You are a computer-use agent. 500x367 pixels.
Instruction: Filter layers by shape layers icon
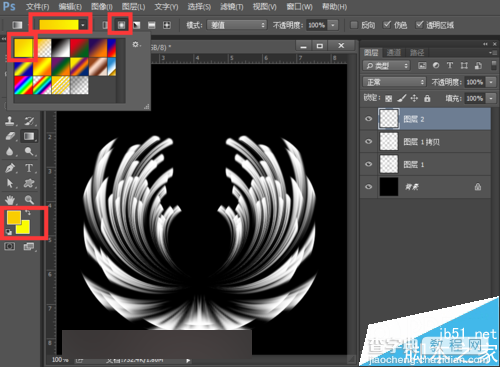point(464,66)
